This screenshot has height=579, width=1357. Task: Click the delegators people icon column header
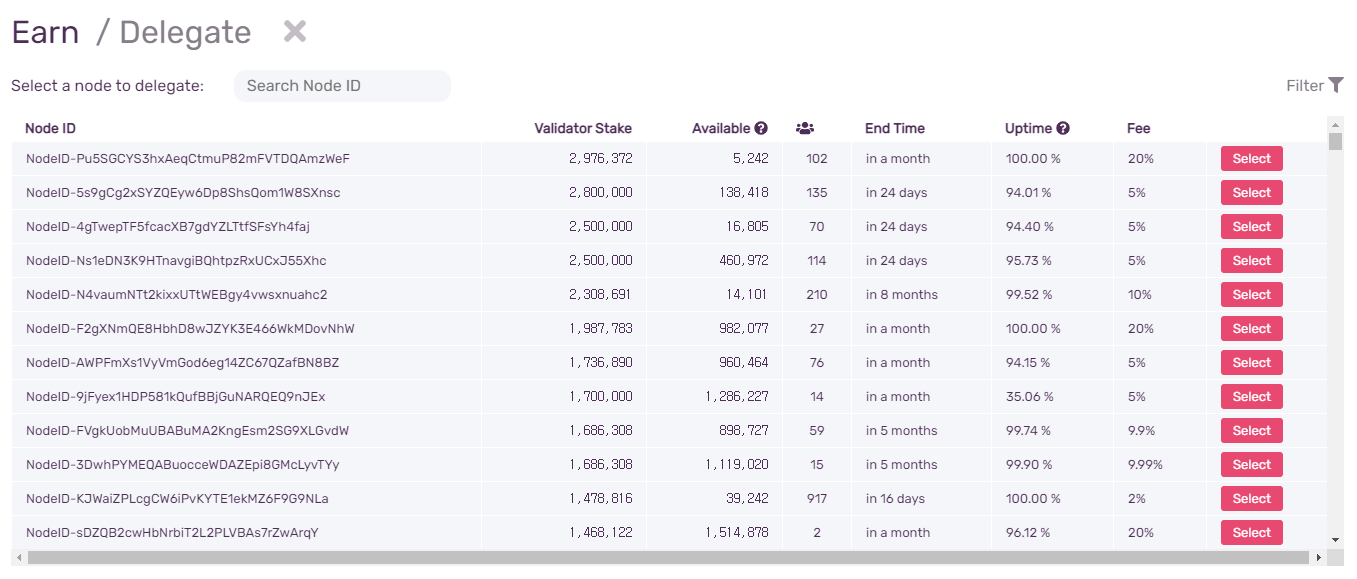click(805, 128)
